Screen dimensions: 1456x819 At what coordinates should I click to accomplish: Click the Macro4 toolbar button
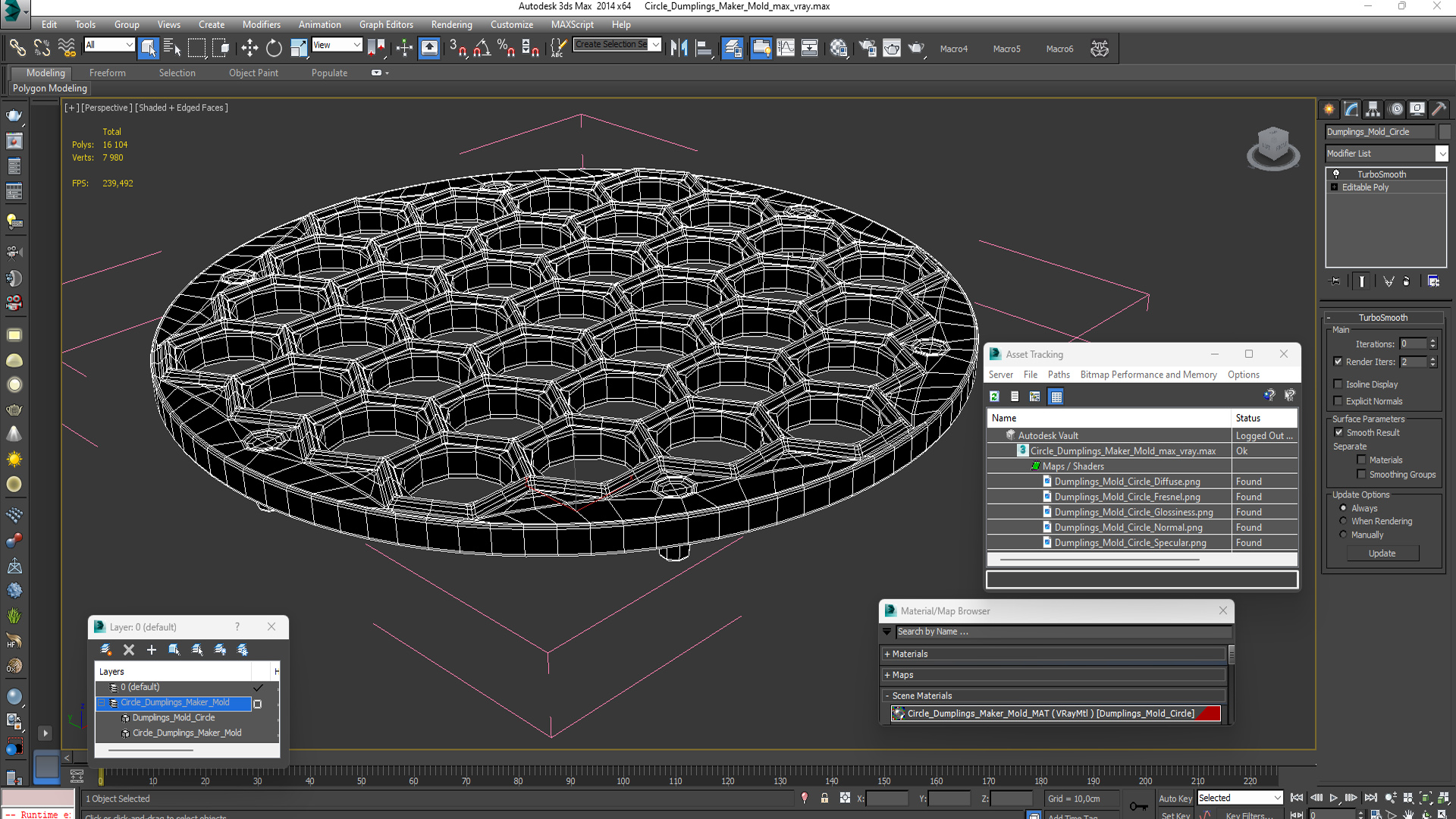coord(954,49)
